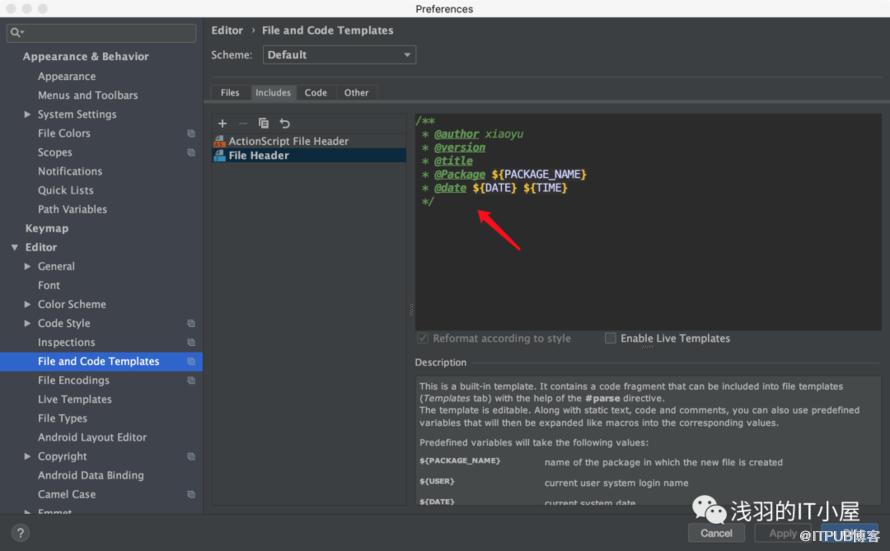
Task: Open Live Templates settings page
Action: [75, 400]
